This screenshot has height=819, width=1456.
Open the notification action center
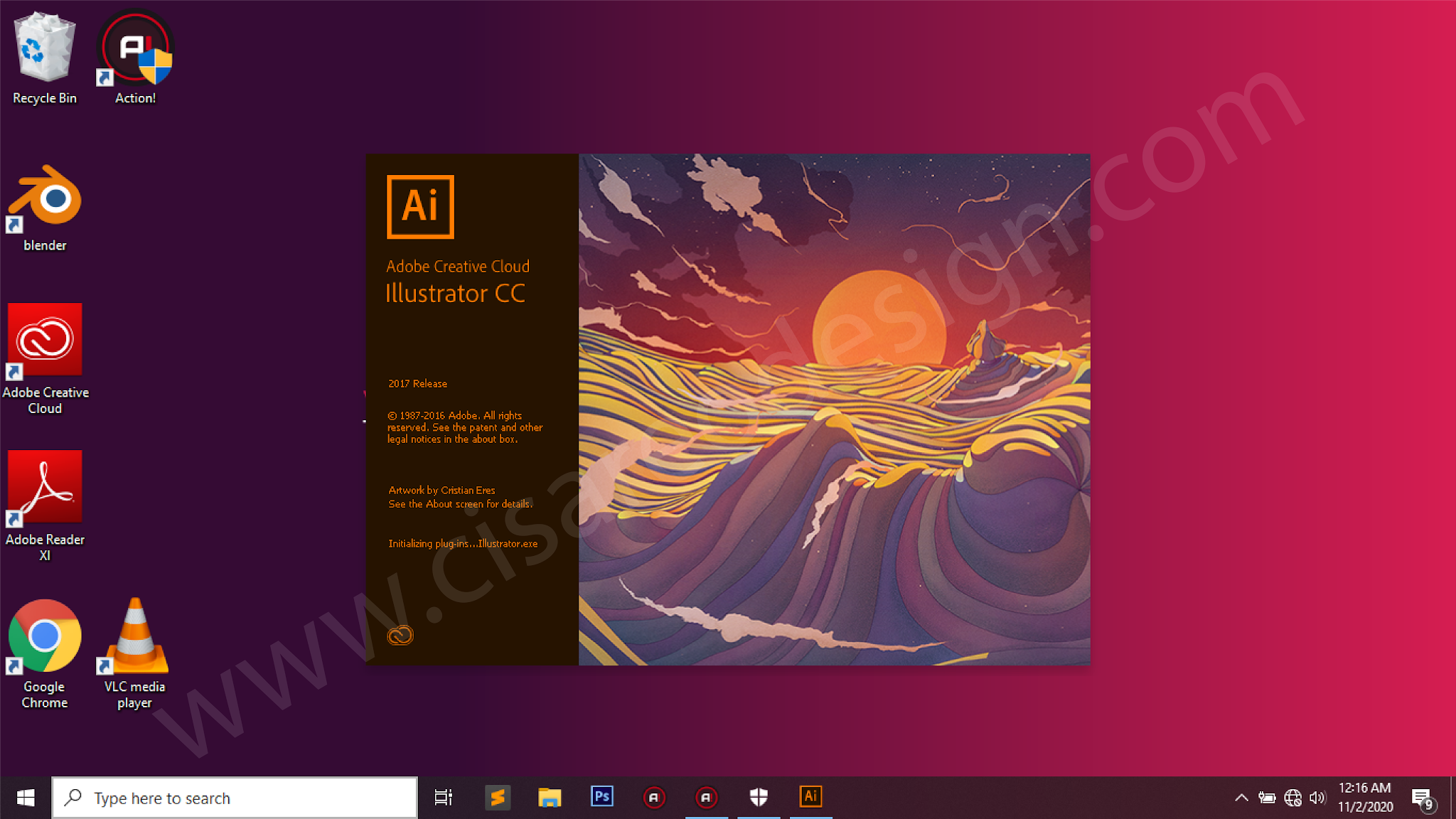(x=1423, y=798)
